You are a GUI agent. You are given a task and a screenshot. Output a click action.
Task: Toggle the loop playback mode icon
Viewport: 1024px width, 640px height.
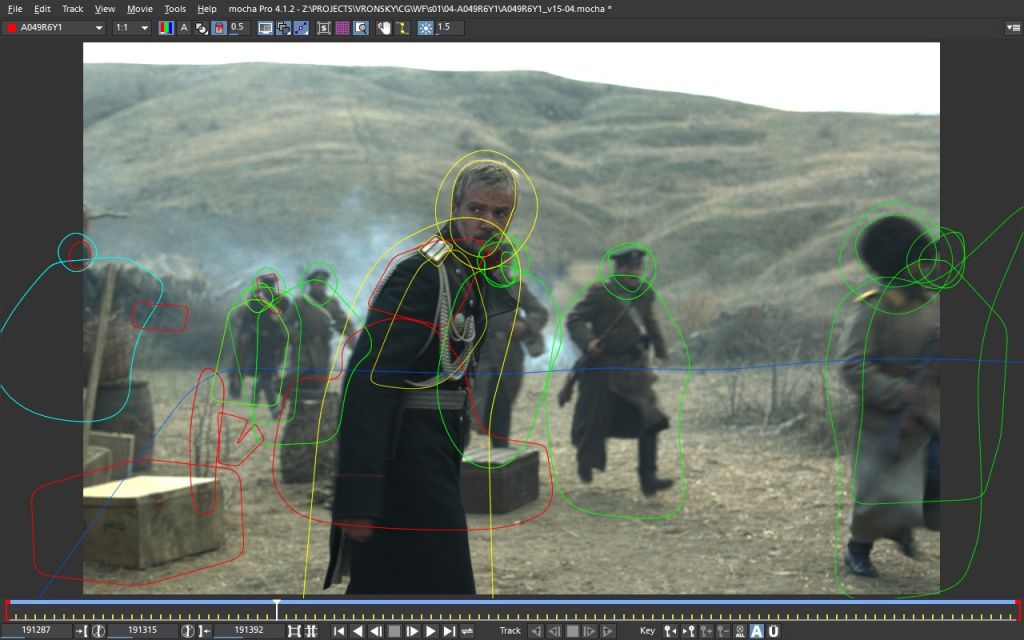467,631
